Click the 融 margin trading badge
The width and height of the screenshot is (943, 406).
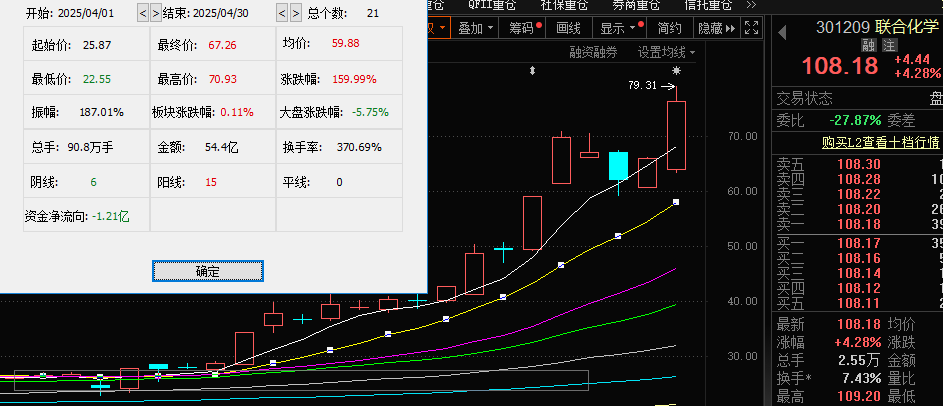[867, 46]
